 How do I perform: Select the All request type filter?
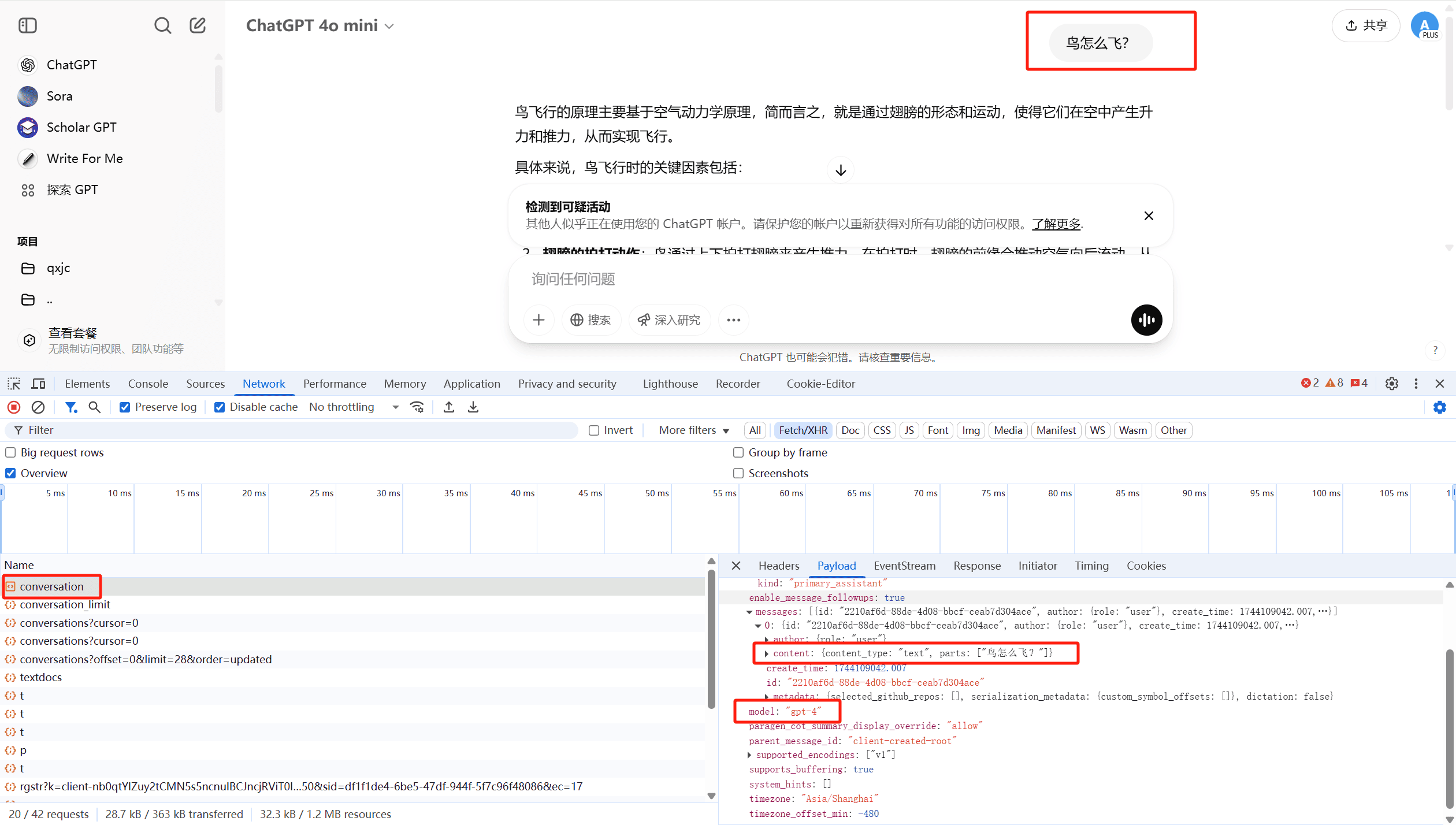(x=755, y=430)
